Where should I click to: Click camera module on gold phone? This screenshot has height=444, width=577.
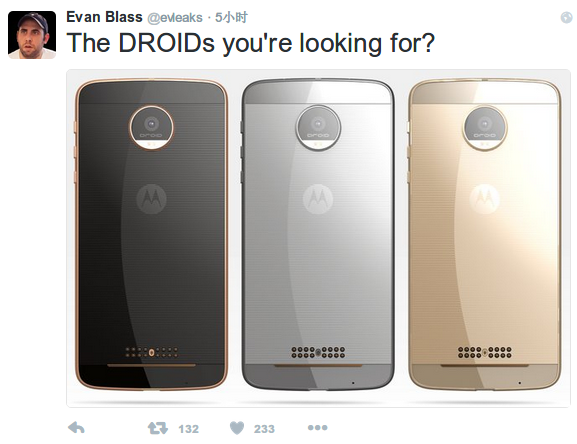485,128
